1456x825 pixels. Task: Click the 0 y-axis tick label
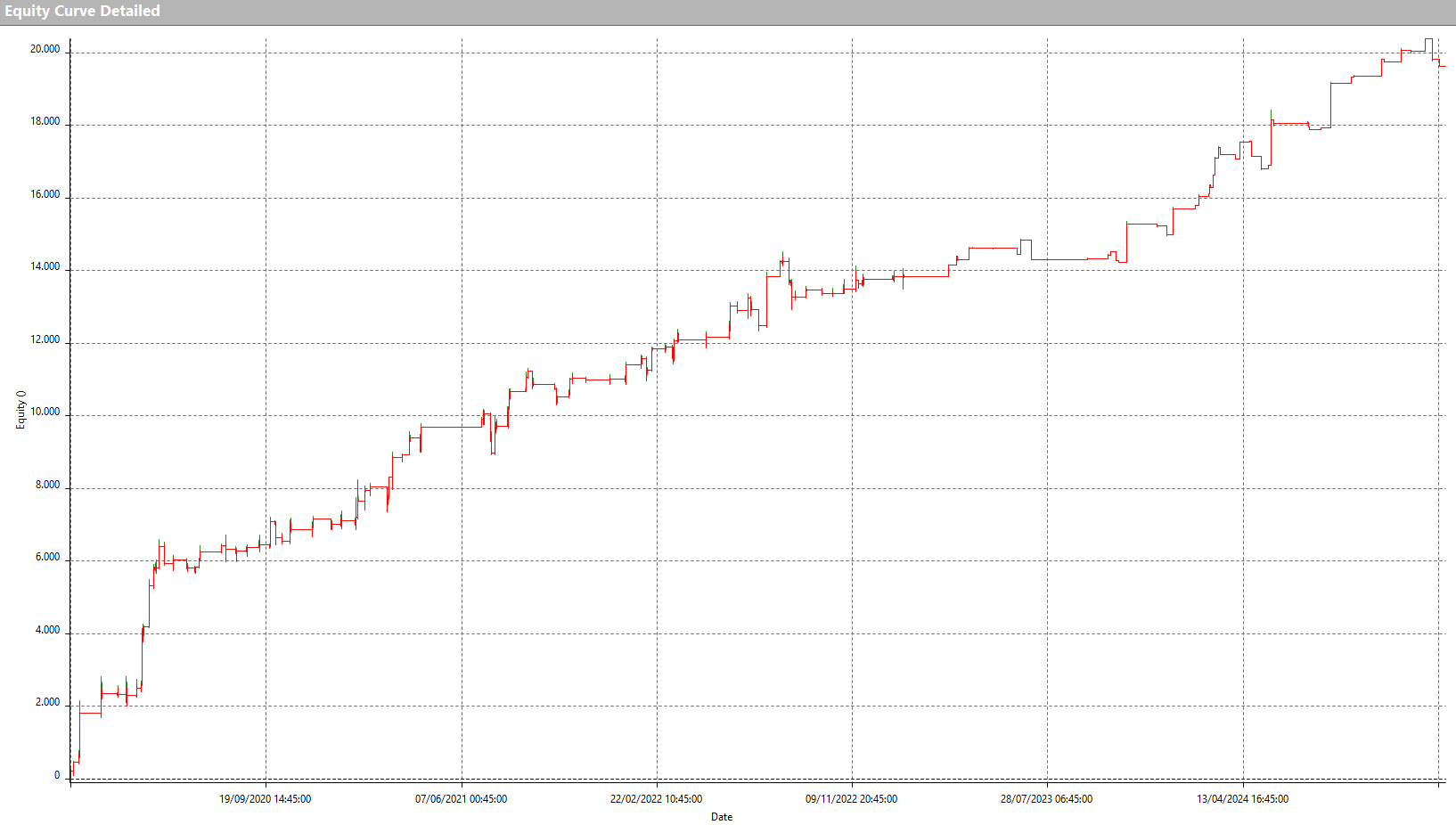[57, 776]
